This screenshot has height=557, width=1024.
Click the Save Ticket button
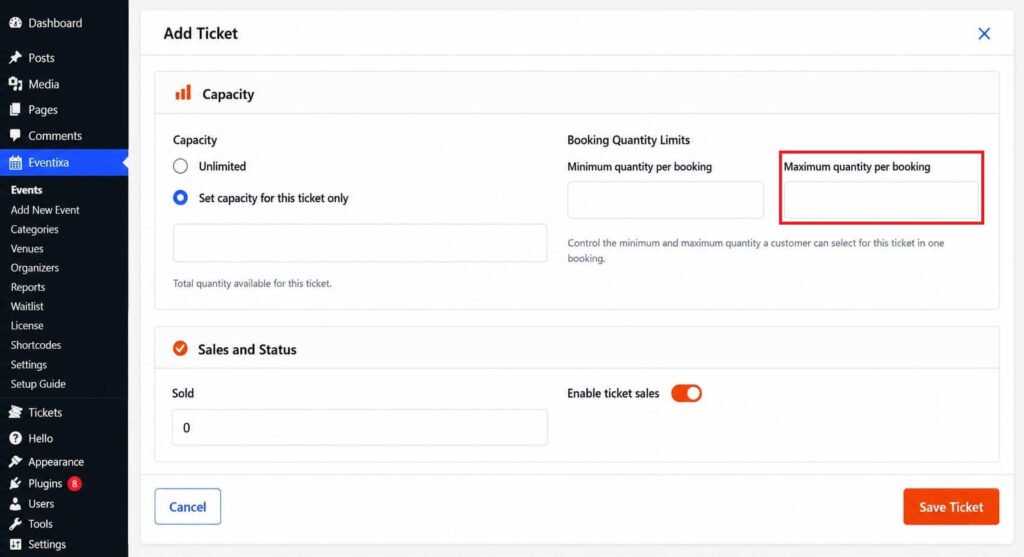951,507
